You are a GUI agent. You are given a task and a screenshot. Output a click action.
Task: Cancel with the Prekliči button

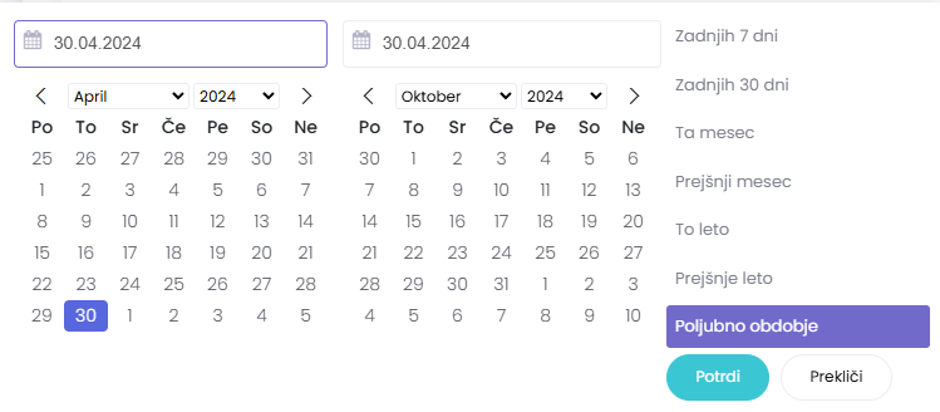[835, 377]
